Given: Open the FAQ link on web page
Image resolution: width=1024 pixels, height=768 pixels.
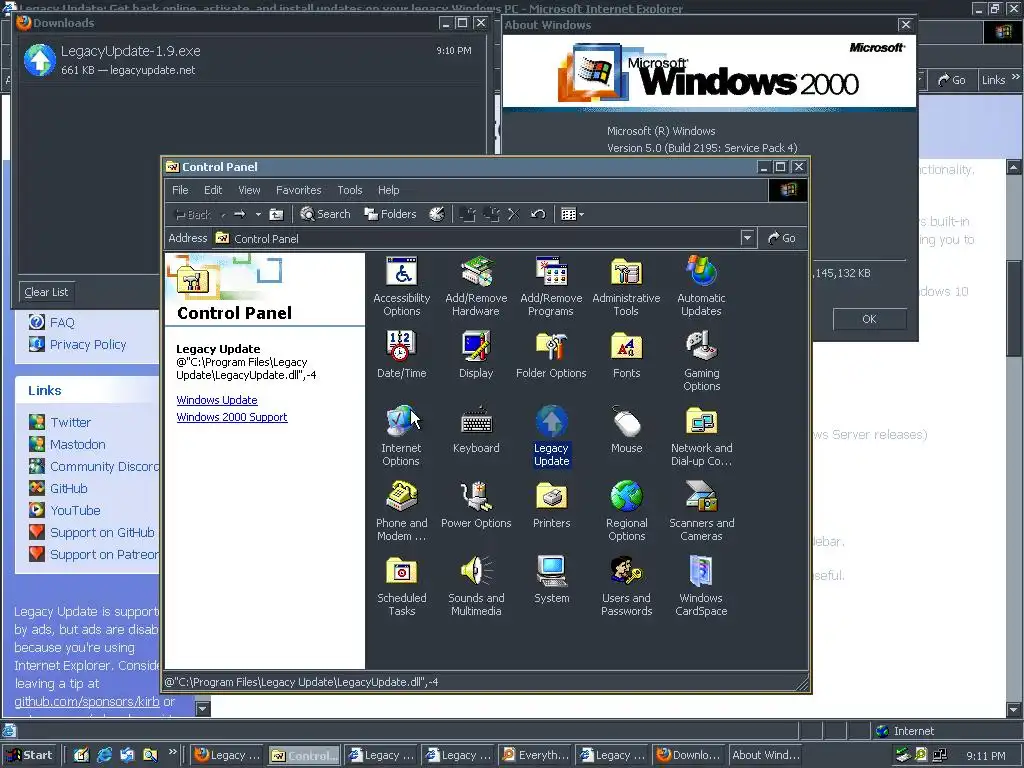Looking at the screenshot, I should tap(62, 322).
